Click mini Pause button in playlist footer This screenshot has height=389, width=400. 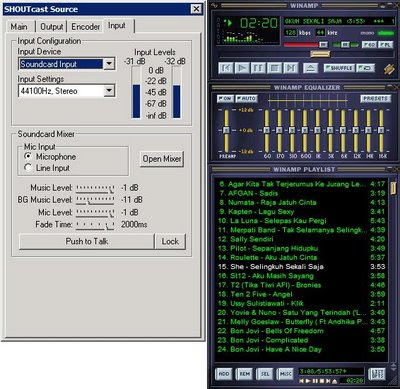pyautogui.click(x=315, y=381)
